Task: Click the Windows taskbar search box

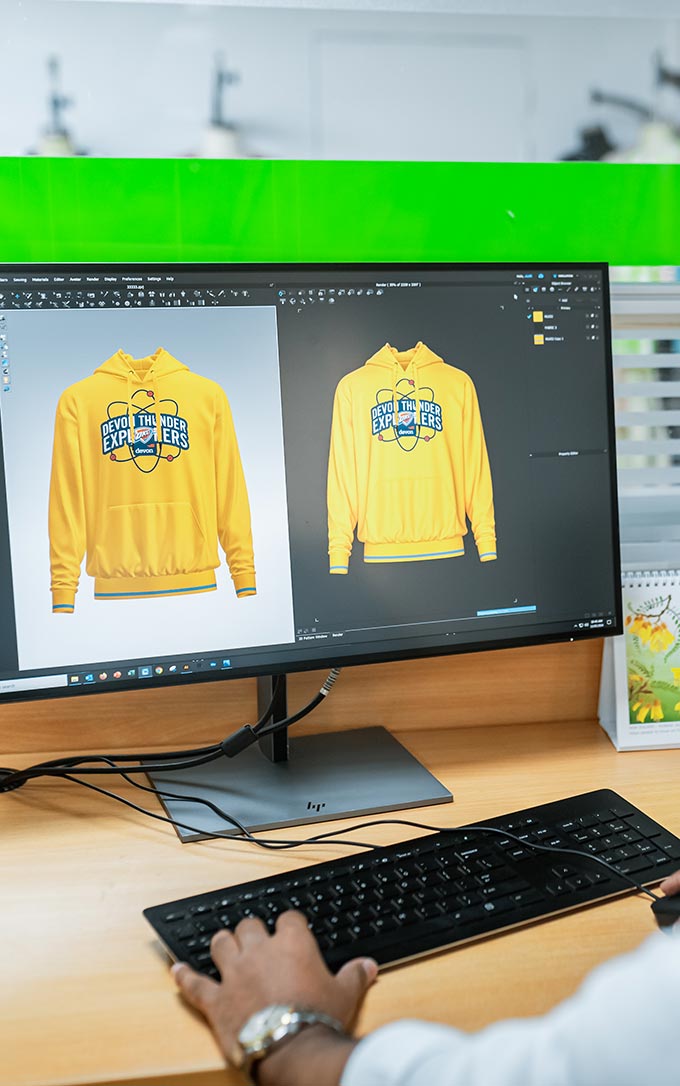Action: coord(31,685)
